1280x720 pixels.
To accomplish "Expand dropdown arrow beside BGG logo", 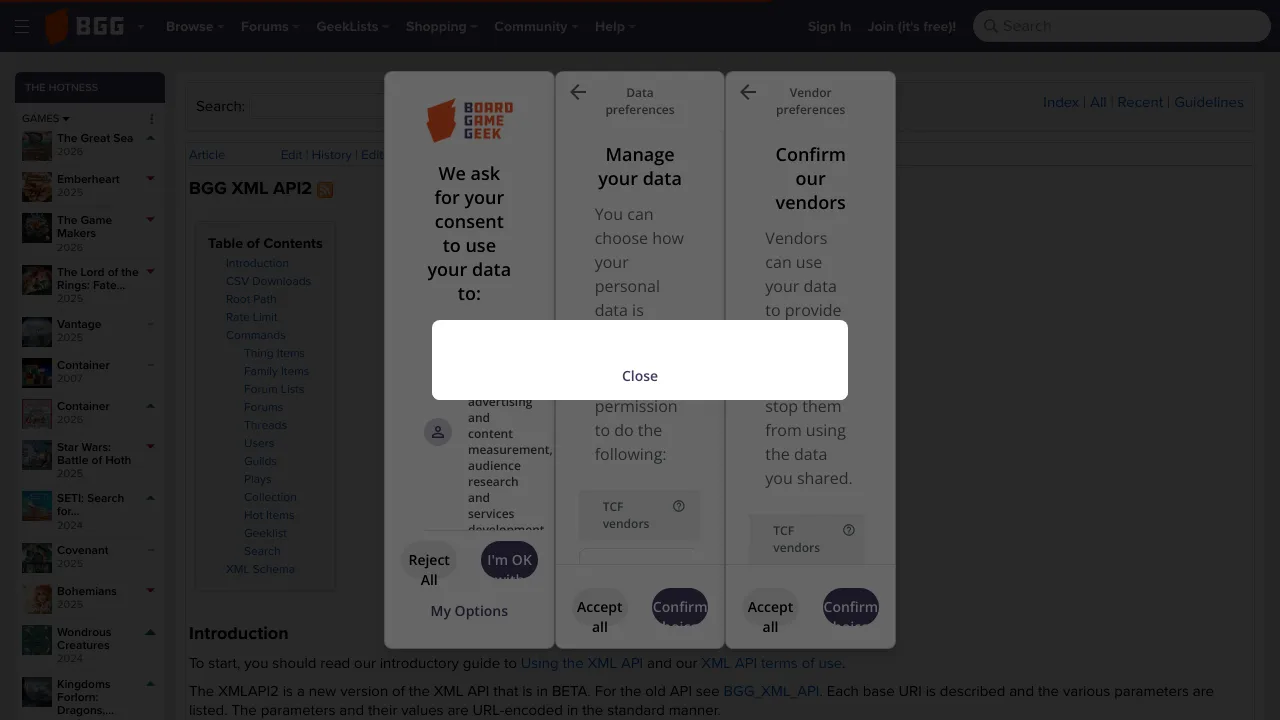I will point(141,27).
